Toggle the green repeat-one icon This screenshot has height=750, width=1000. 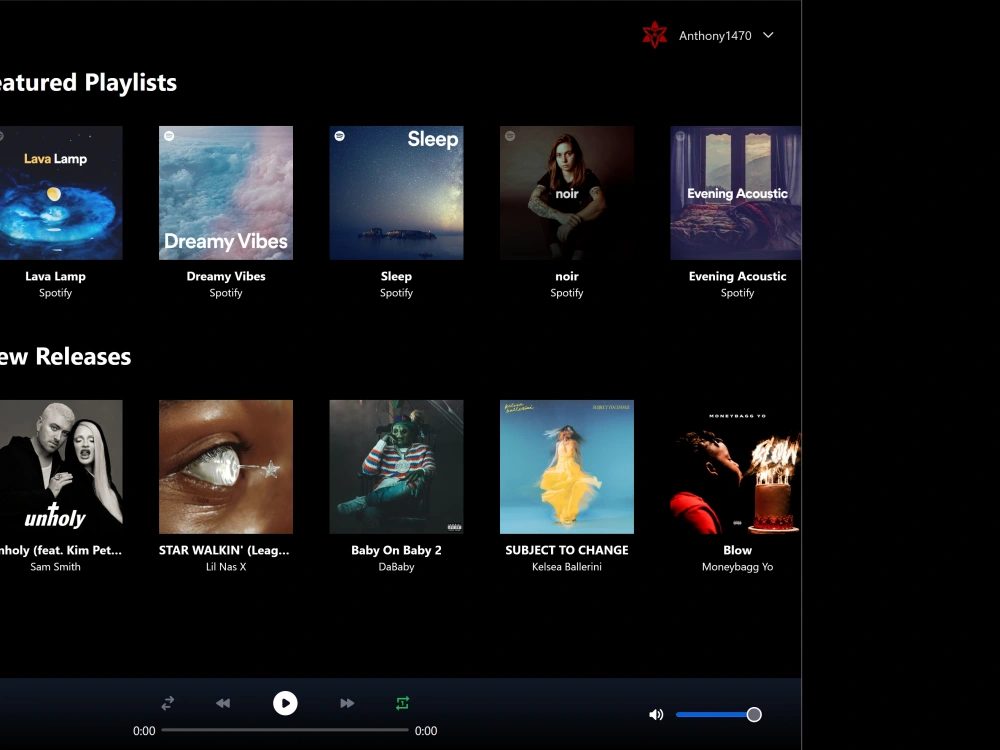click(402, 703)
